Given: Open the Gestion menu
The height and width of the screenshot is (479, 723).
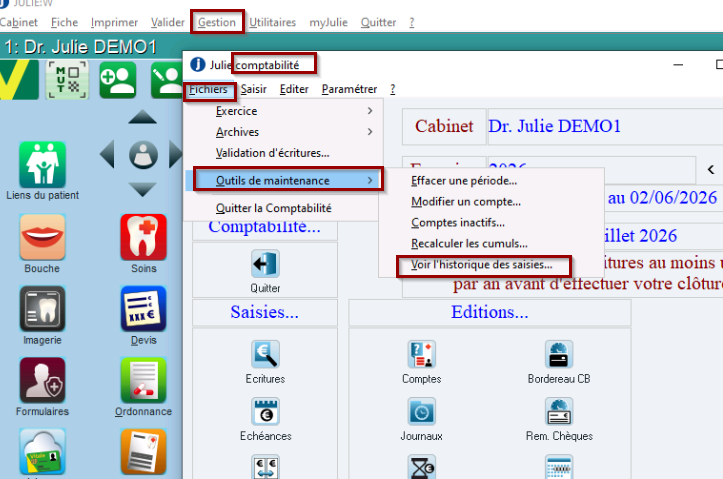Looking at the screenshot, I should point(217,22).
